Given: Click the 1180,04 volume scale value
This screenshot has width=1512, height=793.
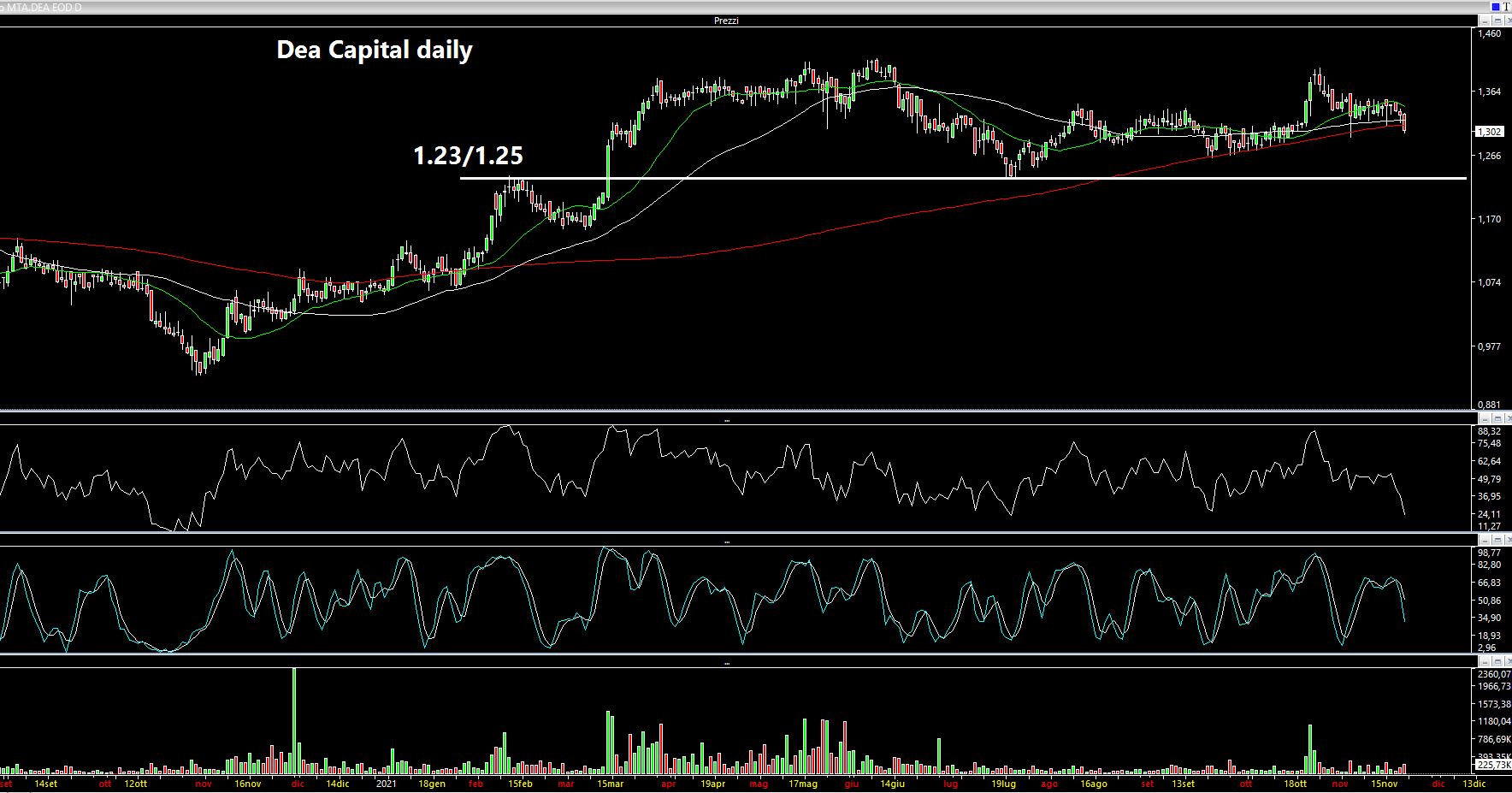Looking at the screenshot, I should 1495,721.
